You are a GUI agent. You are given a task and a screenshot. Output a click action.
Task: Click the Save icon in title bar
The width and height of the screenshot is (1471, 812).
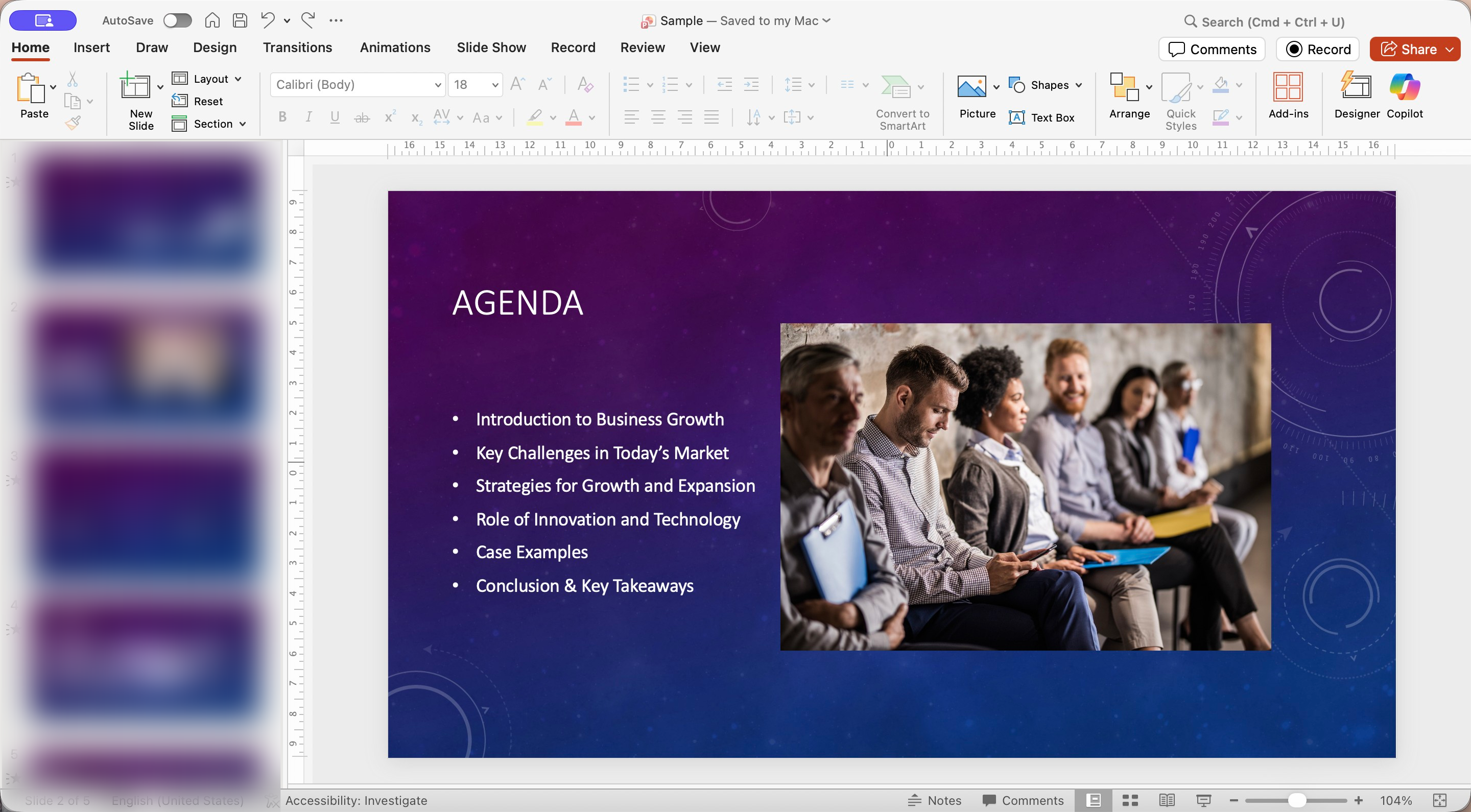241,20
